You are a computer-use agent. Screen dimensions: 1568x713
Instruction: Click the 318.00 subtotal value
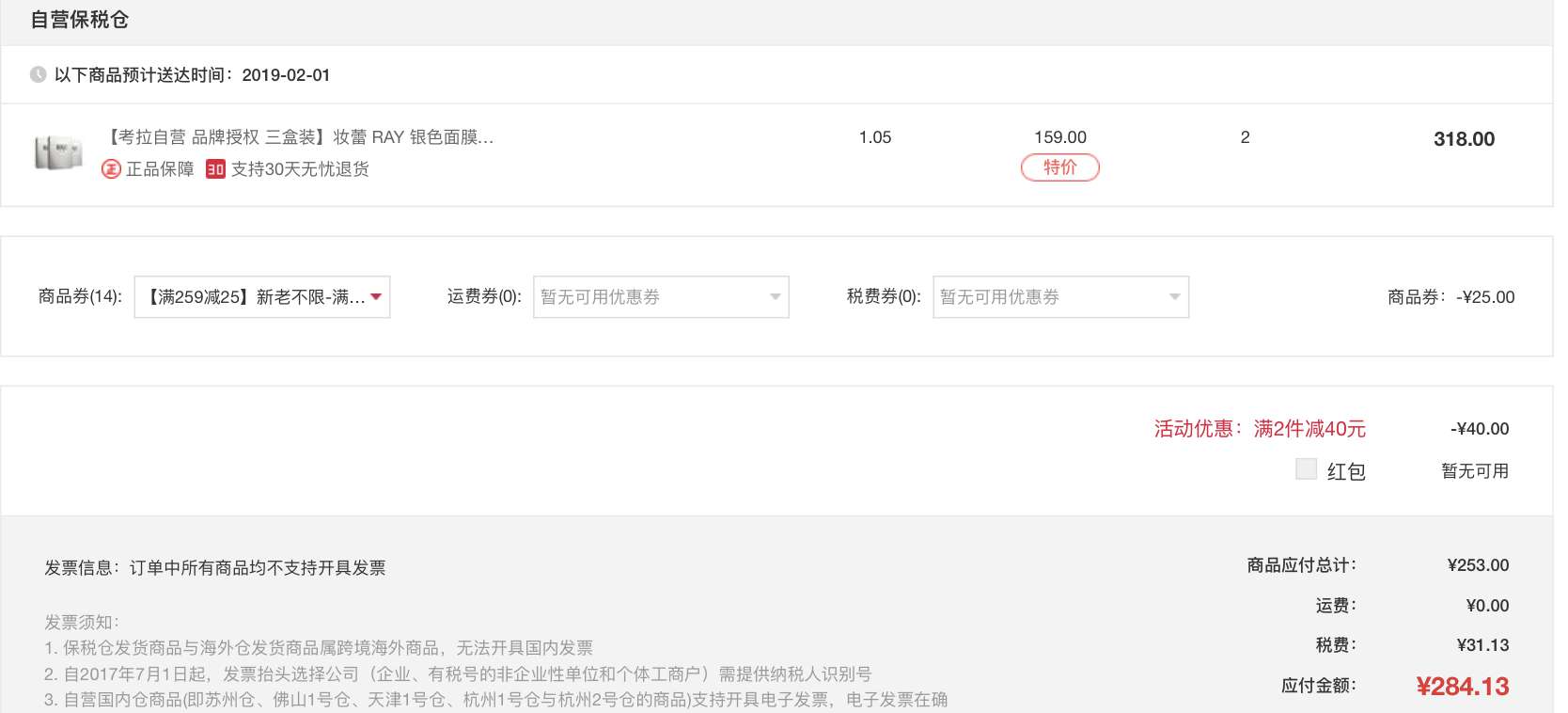pyautogui.click(x=1464, y=139)
